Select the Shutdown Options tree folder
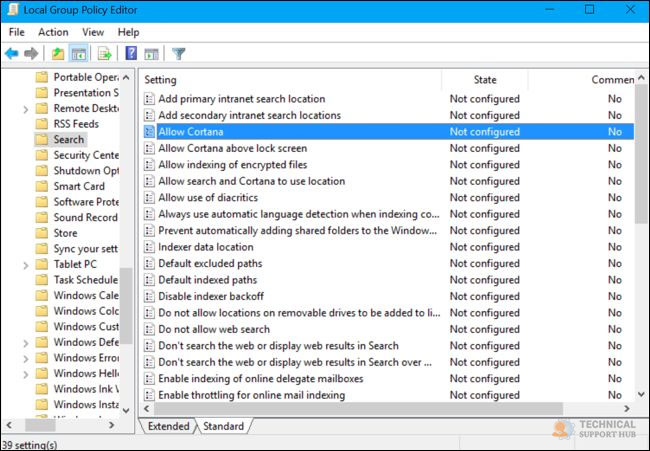This screenshot has width=650, height=451. pos(86,170)
